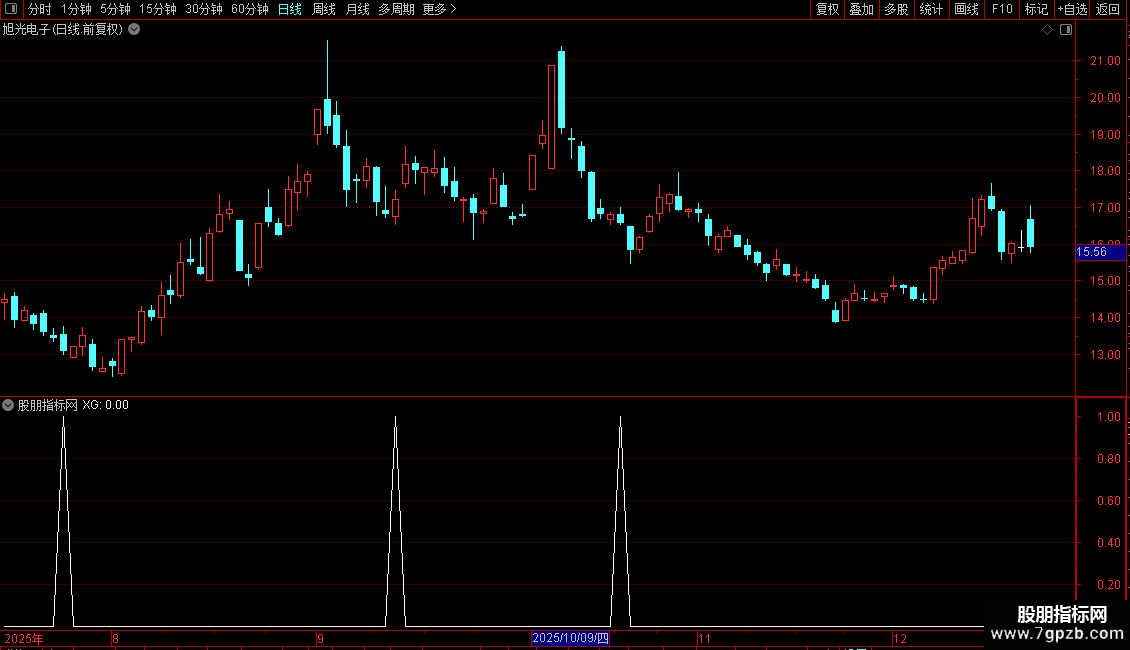This screenshot has height=650, width=1130.
Task: Click the 2025年 label on time axis
Action: pos(24,638)
